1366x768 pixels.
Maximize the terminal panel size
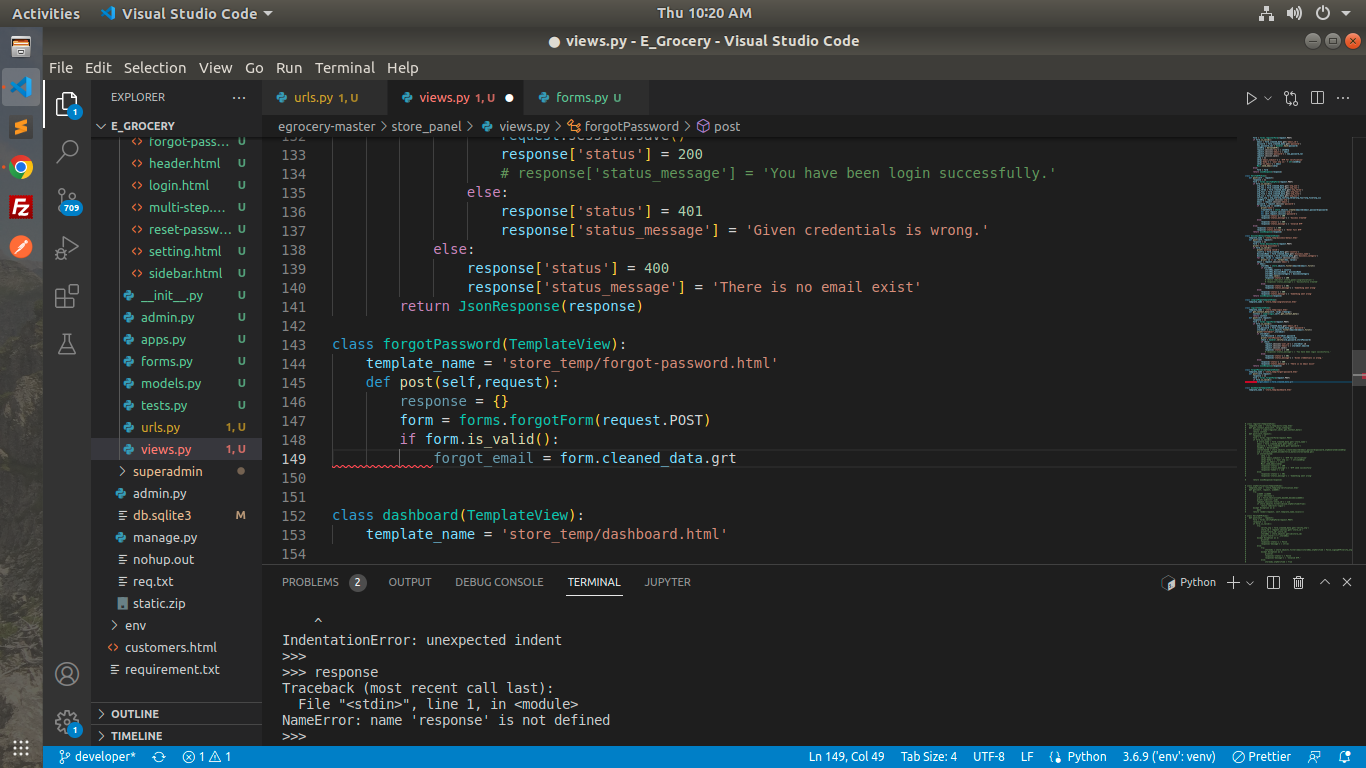pyautogui.click(x=1324, y=582)
